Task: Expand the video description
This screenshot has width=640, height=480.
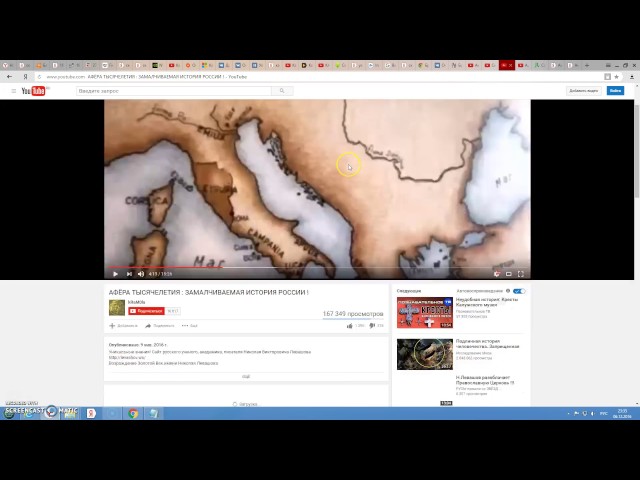Action: (246, 376)
